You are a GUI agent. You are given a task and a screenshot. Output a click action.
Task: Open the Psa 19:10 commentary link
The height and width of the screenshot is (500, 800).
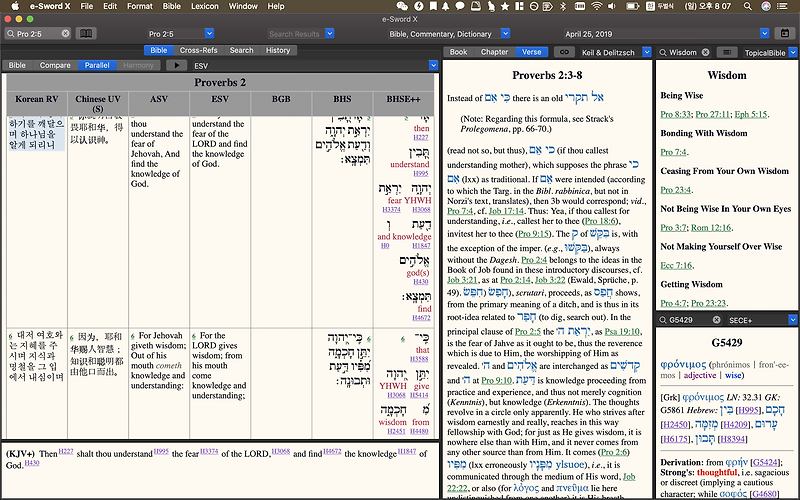pos(621,332)
